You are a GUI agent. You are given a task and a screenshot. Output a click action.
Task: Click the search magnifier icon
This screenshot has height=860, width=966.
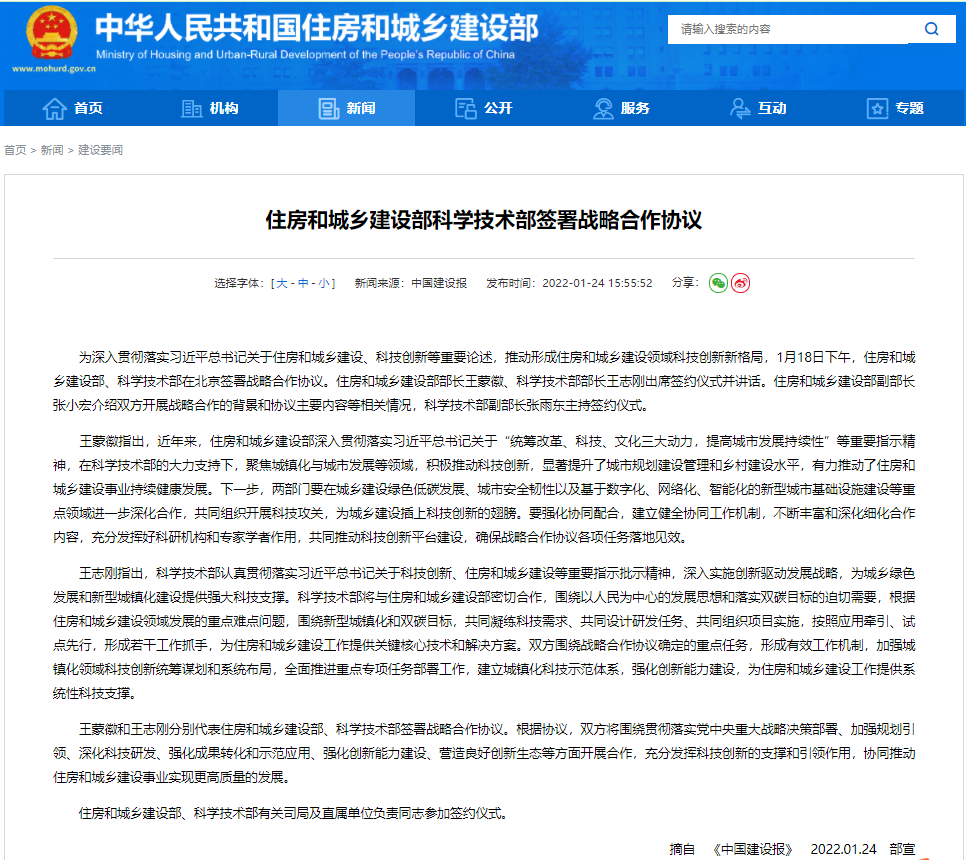point(932,29)
